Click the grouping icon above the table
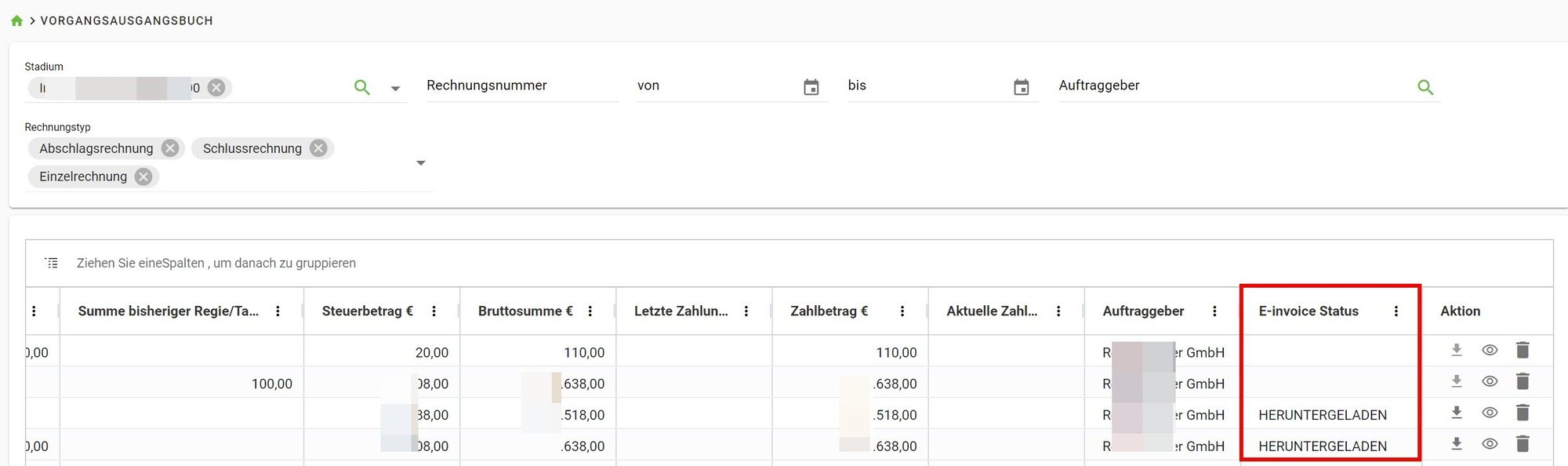Image resolution: width=1568 pixels, height=466 pixels. coord(52,262)
